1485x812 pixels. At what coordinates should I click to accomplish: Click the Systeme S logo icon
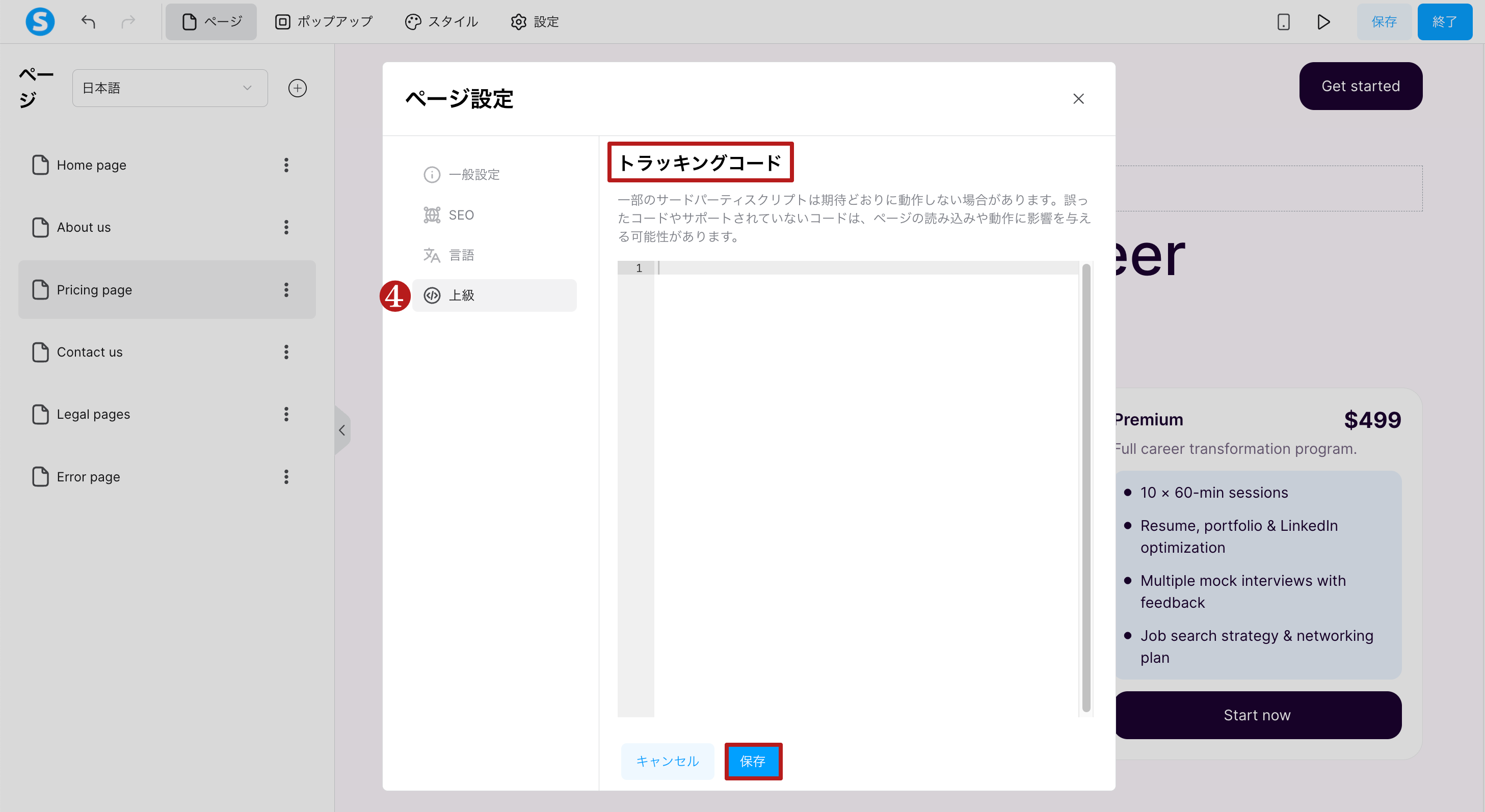tap(40, 22)
